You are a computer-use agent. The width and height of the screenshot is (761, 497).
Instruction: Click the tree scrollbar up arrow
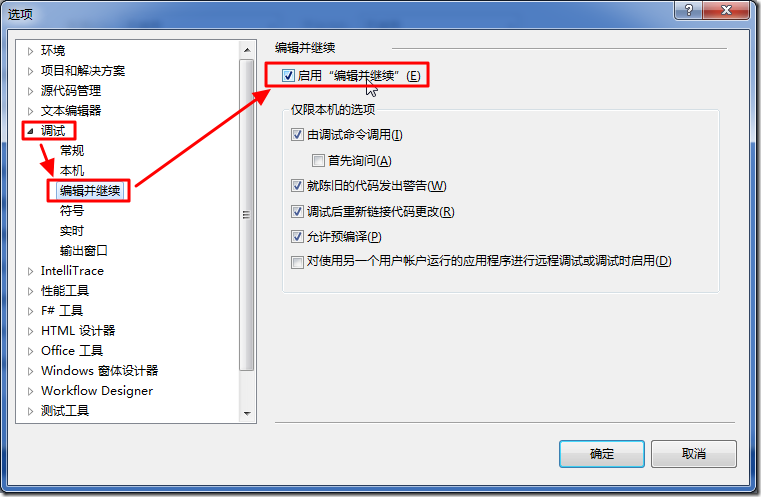247,50
